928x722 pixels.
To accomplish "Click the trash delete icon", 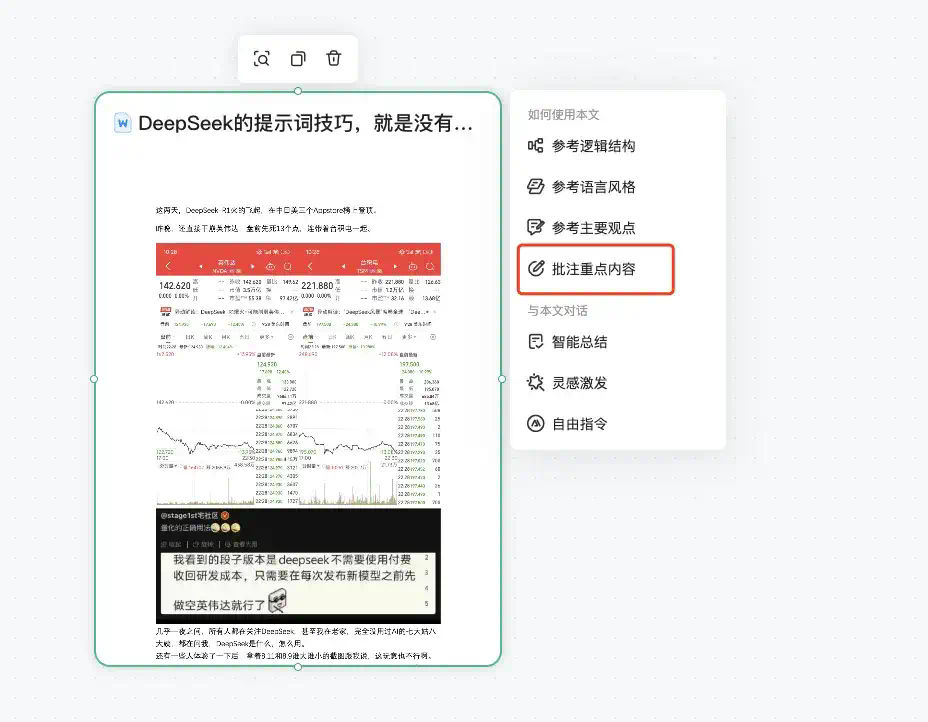I will point(334,58).
